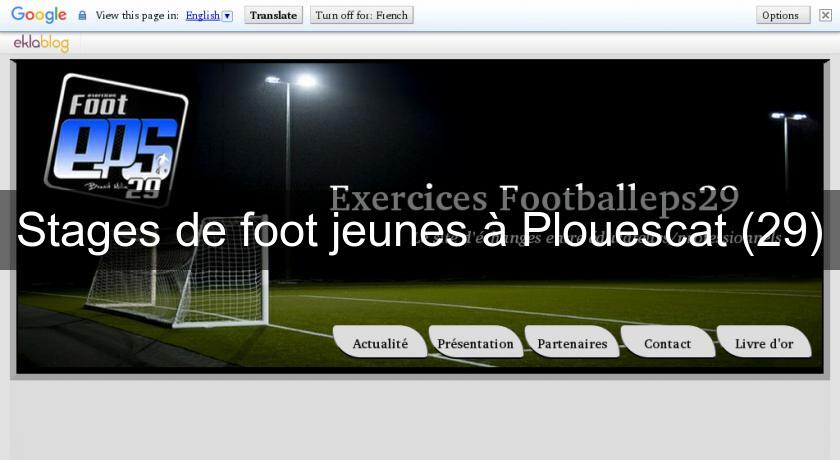Open the Livre d'or menu tab
The height and width of the screenshot is (460, 840).
pyautogui.click(x=764, y=343)
